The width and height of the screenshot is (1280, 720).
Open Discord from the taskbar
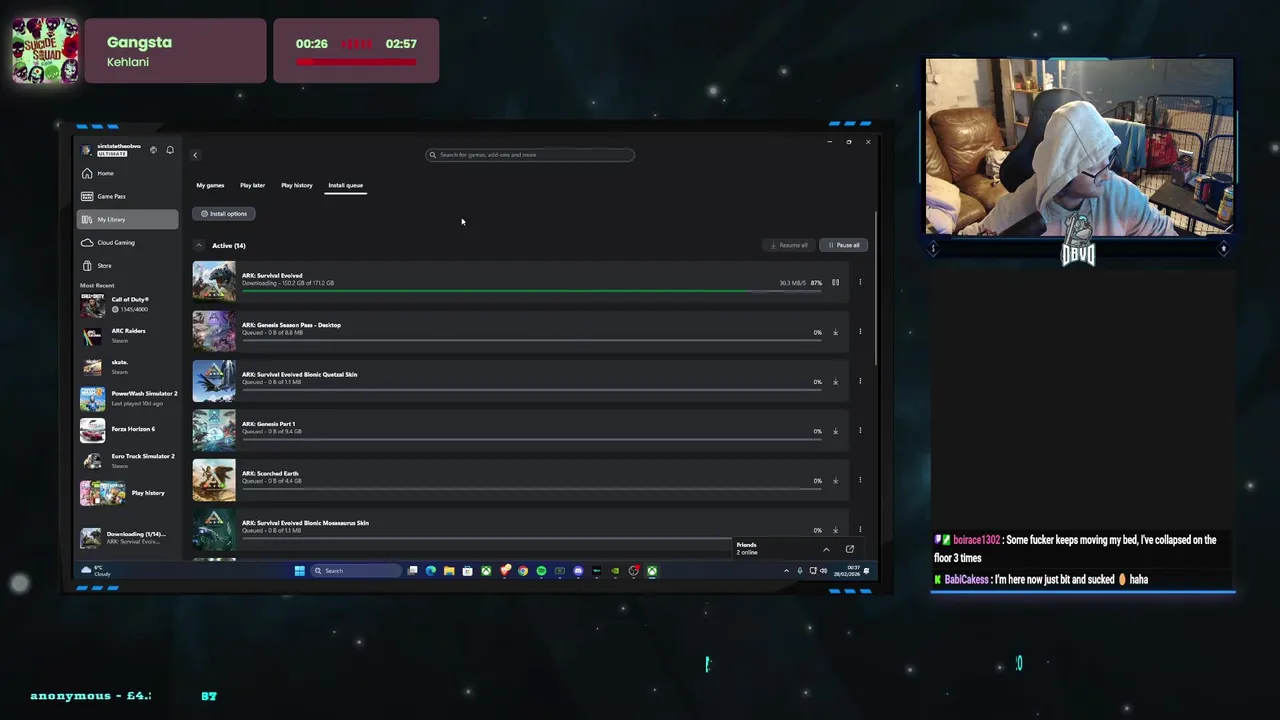pos(578,571)
